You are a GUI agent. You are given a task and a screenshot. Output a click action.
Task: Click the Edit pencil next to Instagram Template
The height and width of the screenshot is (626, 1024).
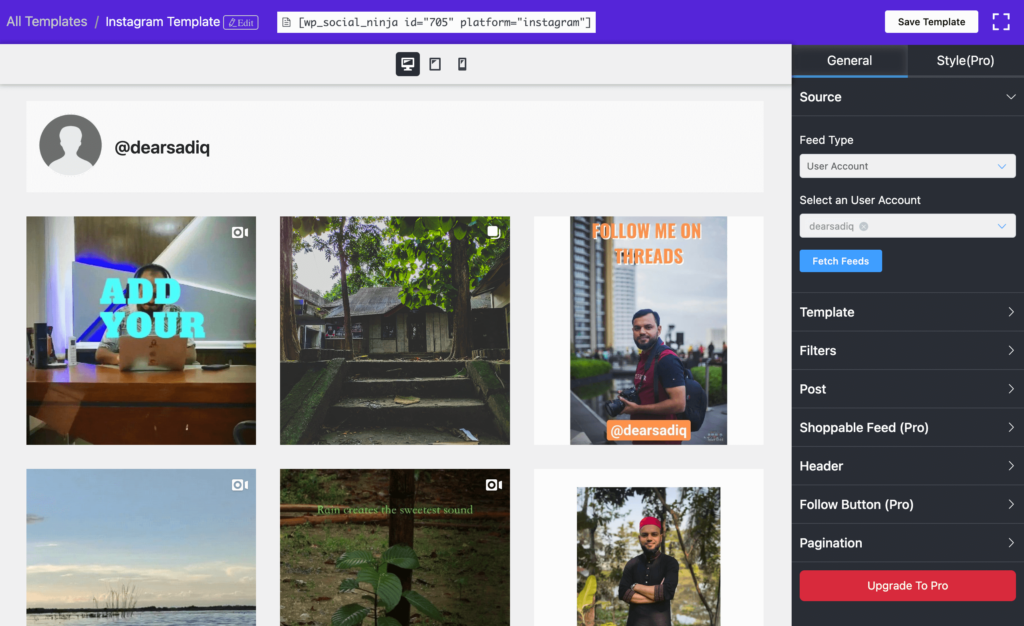[x=241, y=21]
